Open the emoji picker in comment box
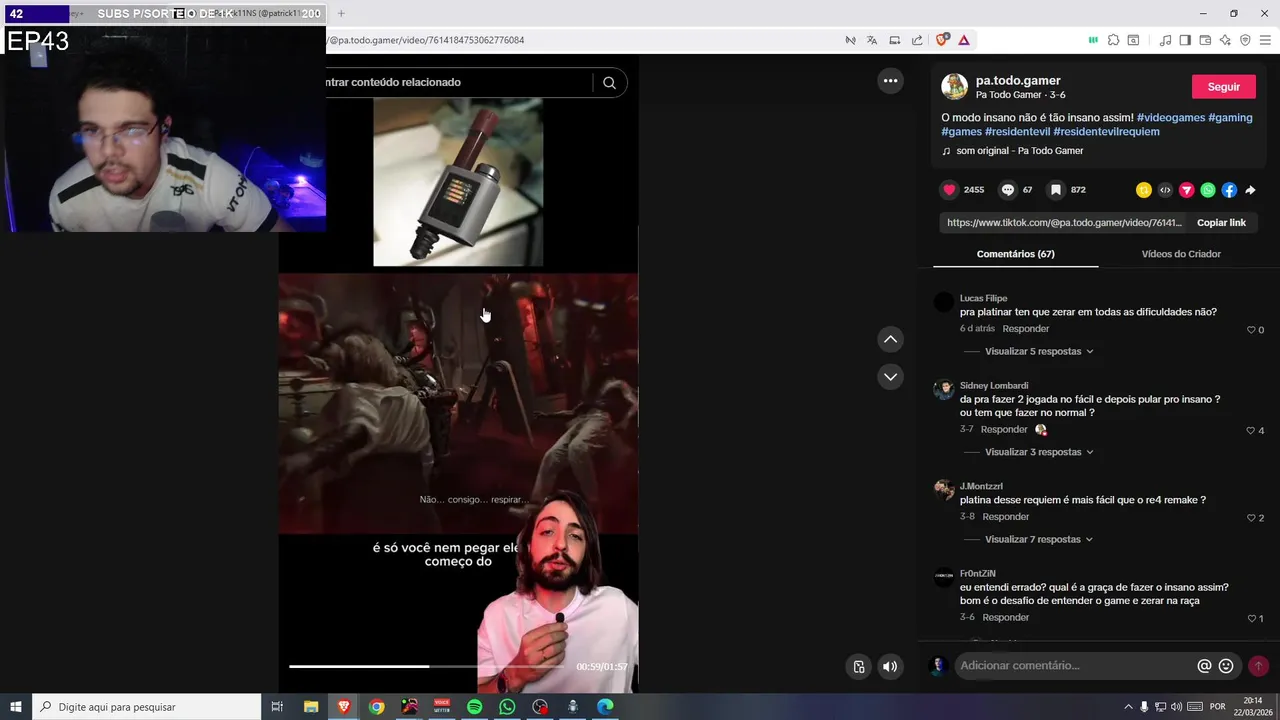The height and width of the screenshot is (720, 1280). [1226, 666]
